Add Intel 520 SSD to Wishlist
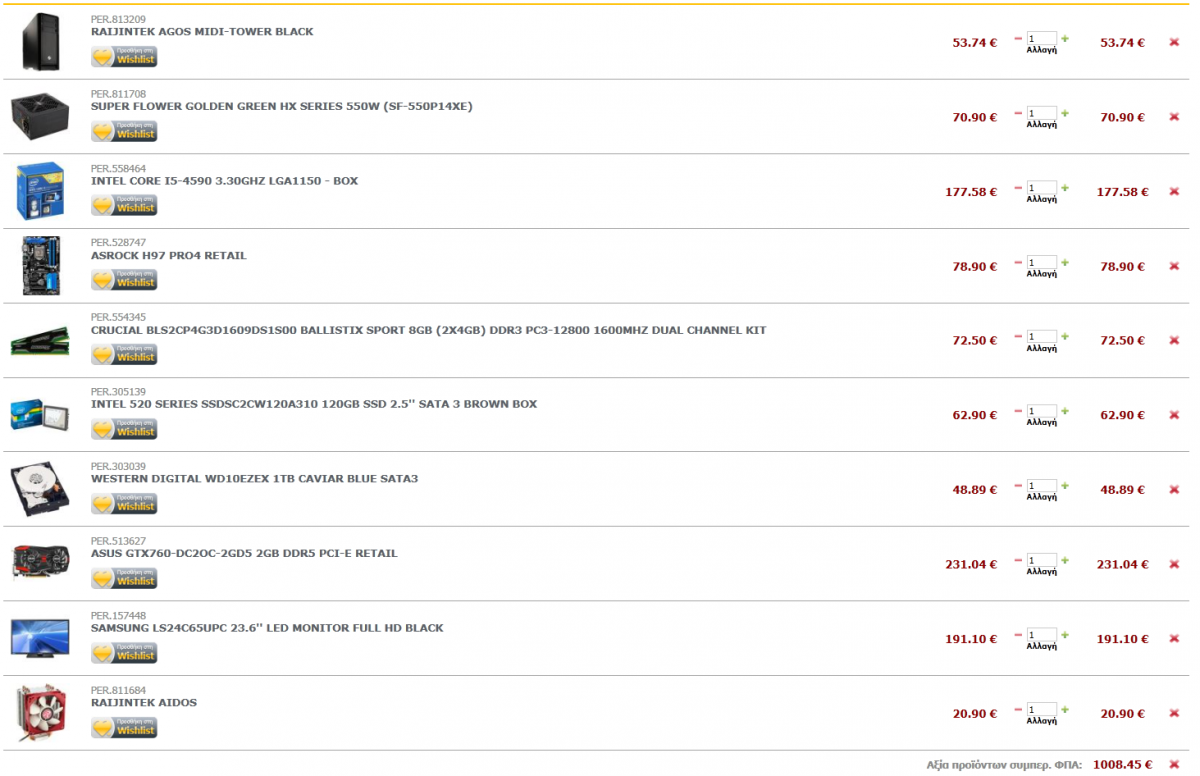Image resolution: width=1200 pixels, height=776 pixels. [124, 430]
